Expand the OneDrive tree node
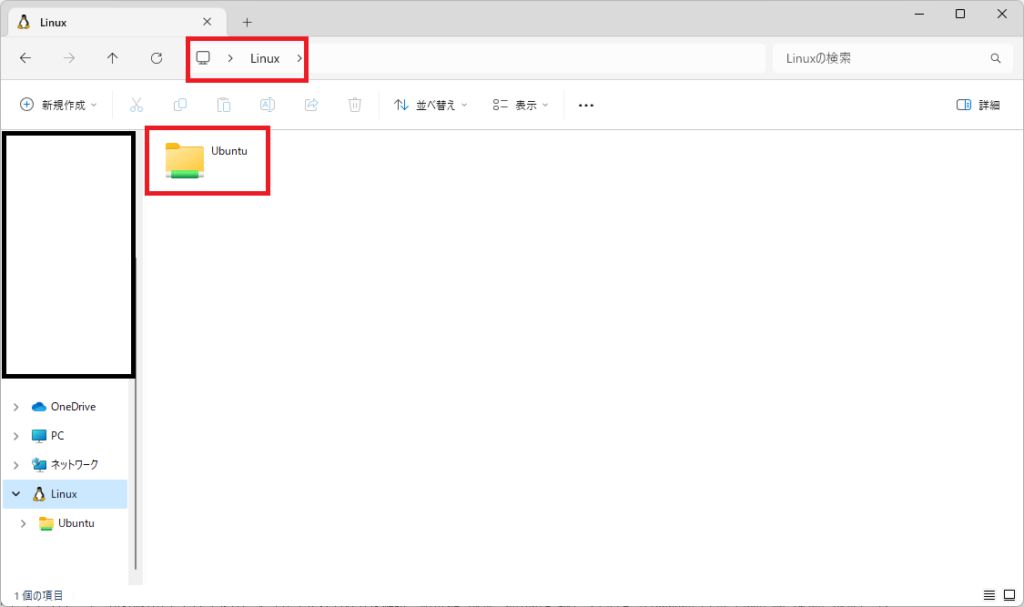 [16, 406]
